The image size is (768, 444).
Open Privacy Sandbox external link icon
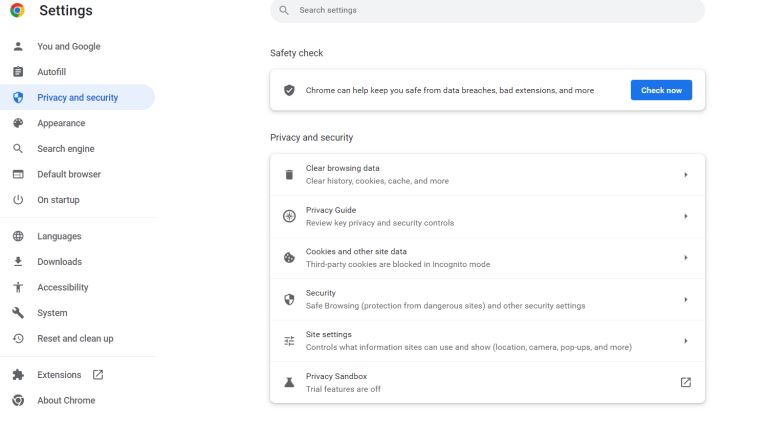(x=686, y=382)
